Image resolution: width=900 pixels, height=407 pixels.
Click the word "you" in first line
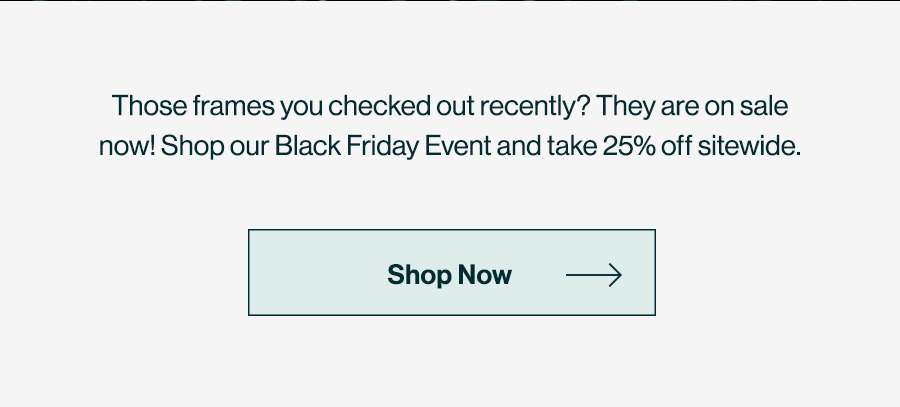301,109
